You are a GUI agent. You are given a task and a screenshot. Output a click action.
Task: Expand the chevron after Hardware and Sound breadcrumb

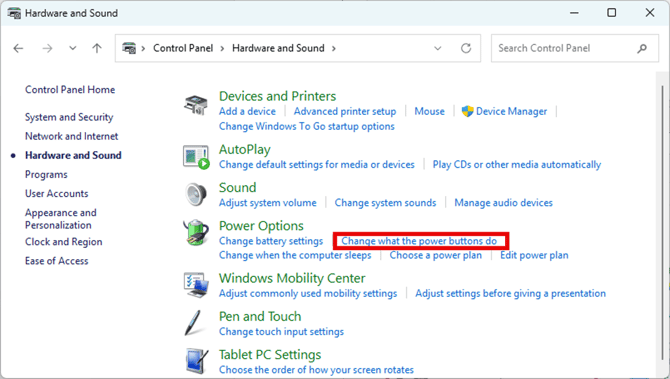tap(334, 48)
